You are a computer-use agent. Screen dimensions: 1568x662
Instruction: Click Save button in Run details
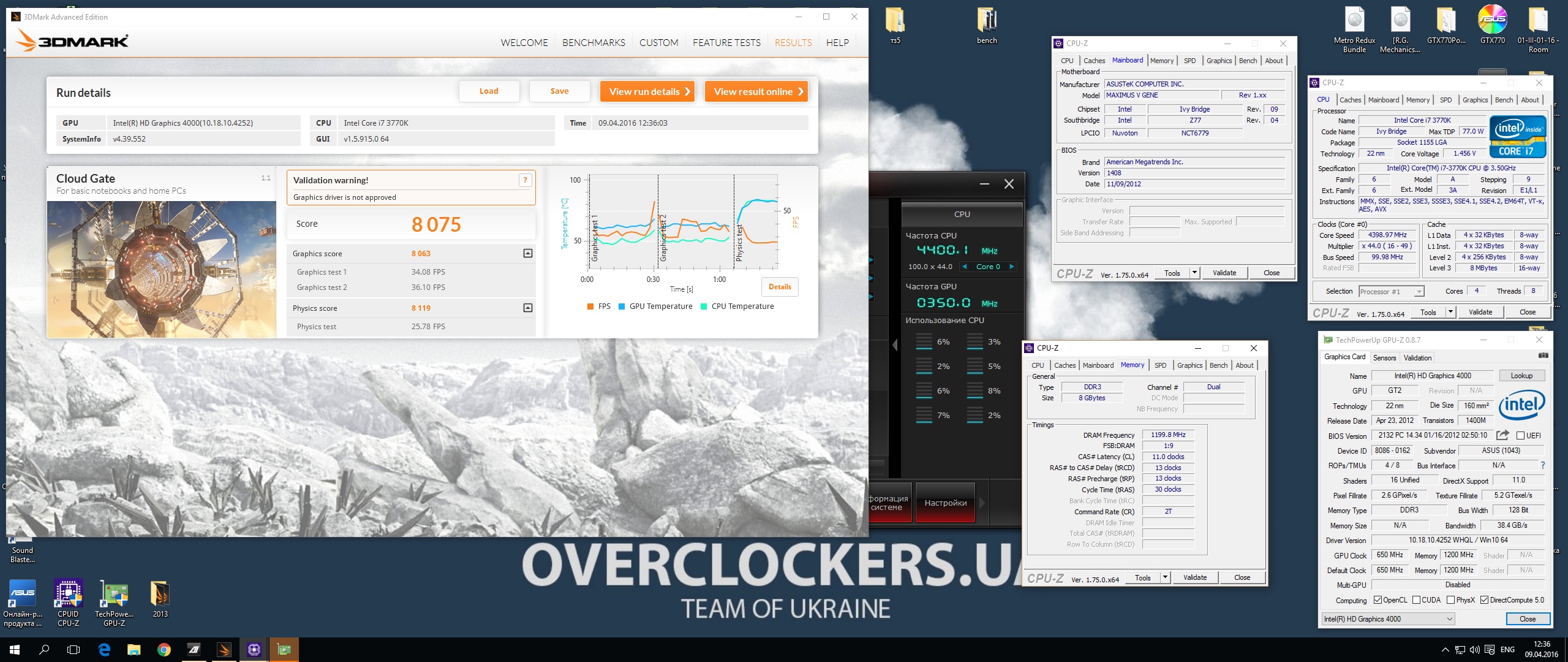point(559,91)
